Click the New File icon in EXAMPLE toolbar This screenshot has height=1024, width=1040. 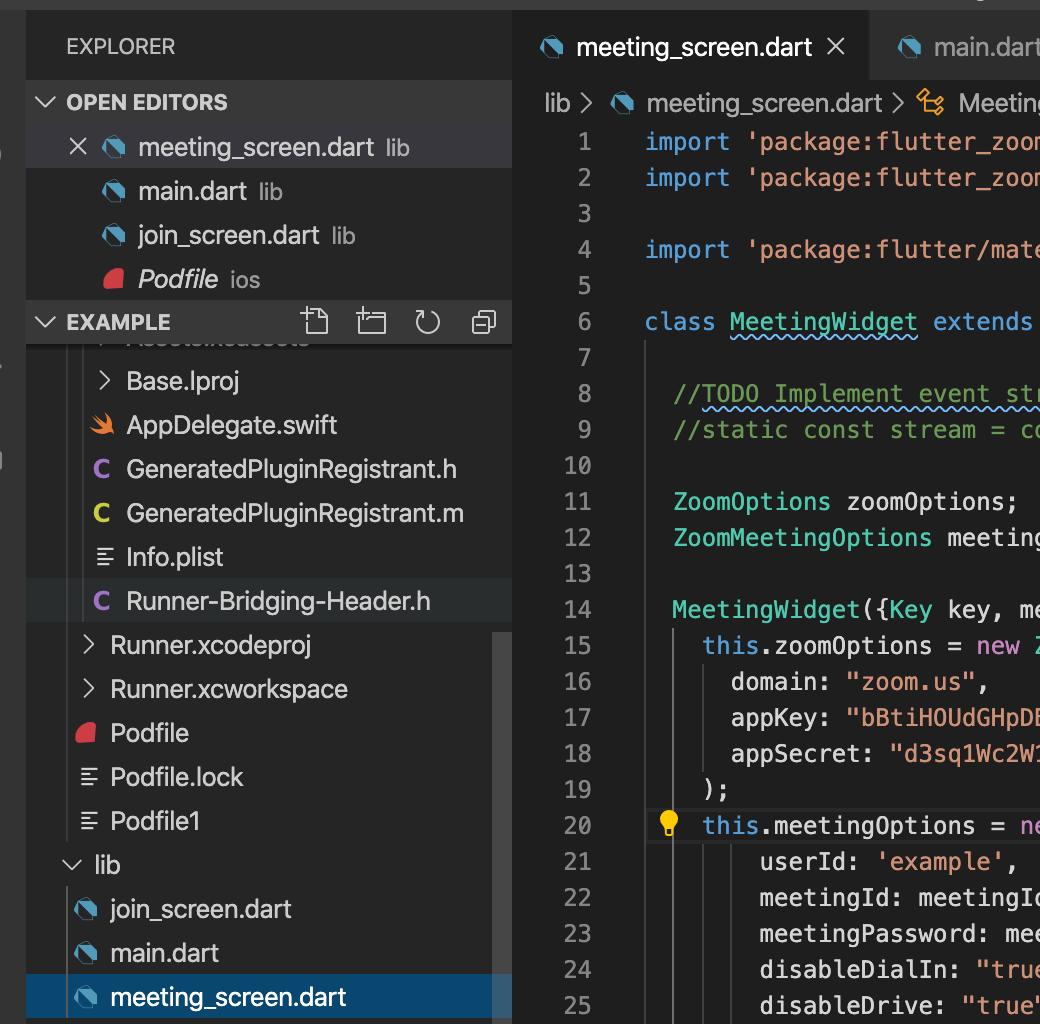(x=316, y=322)
